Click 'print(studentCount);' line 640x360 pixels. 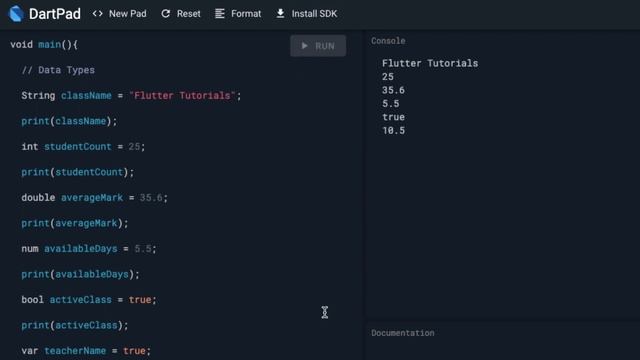point(78,172)
